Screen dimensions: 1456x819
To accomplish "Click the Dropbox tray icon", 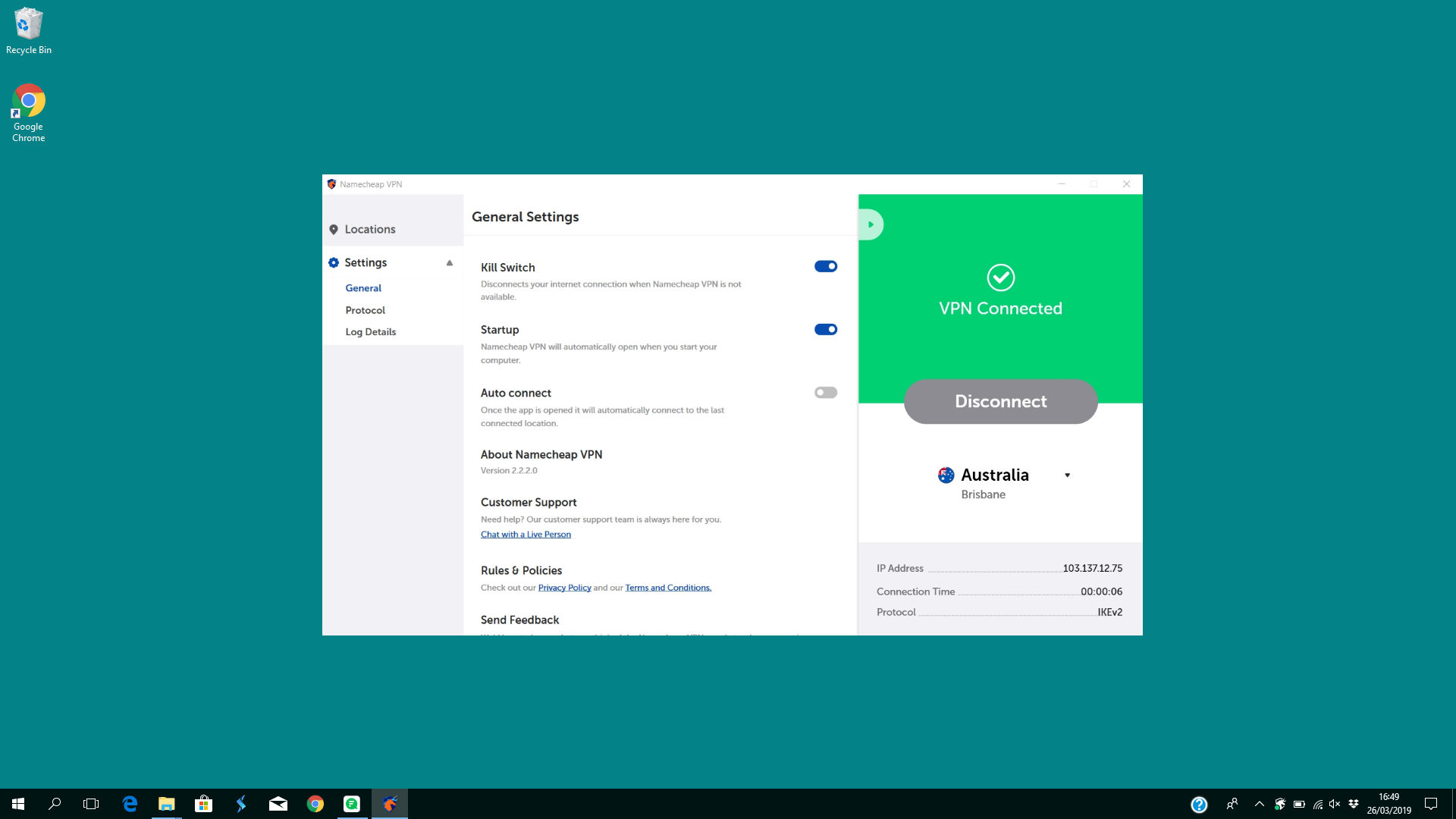I will (1354, 804).
